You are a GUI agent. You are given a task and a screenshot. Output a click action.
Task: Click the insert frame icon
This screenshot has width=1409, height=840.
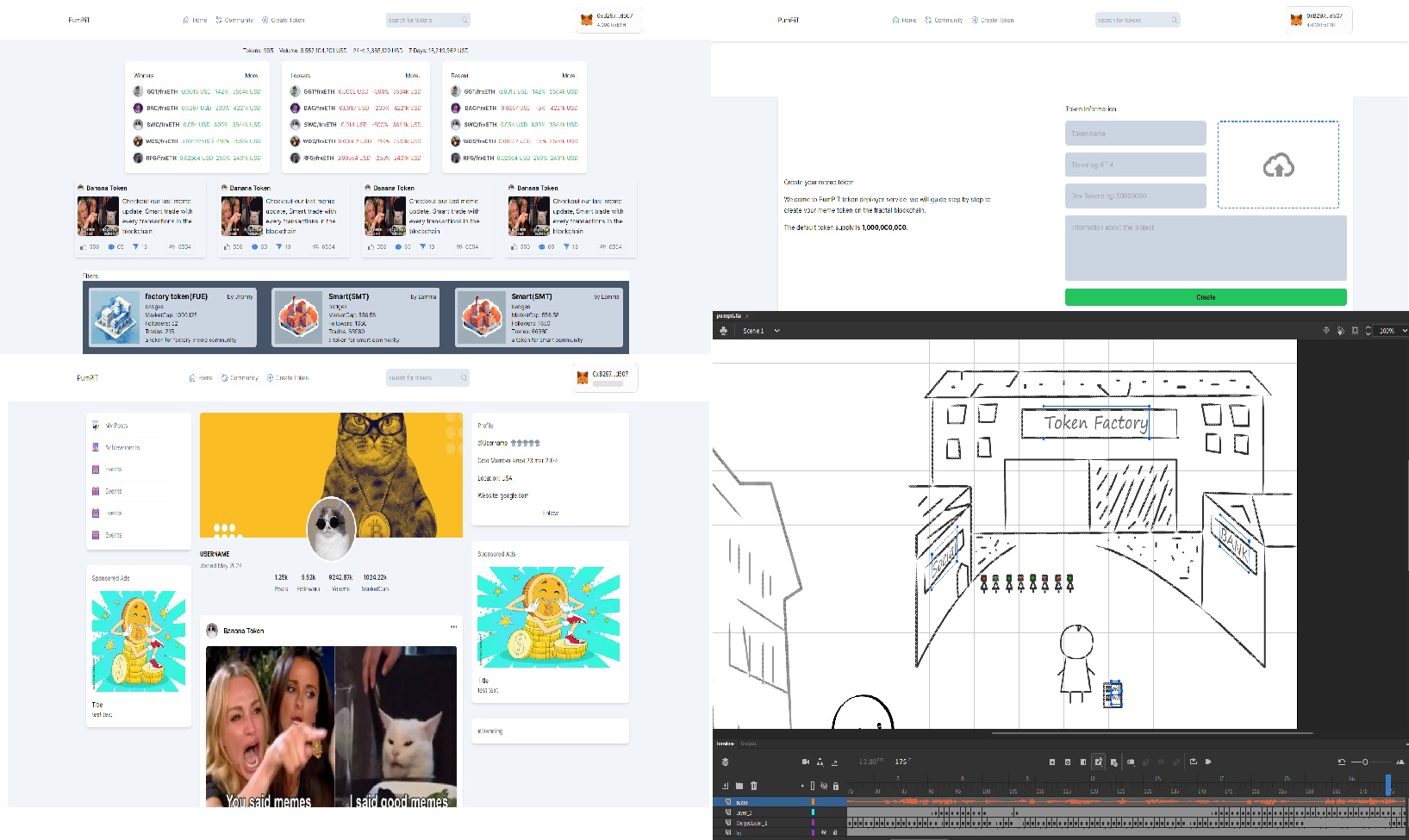(1083, 762)
